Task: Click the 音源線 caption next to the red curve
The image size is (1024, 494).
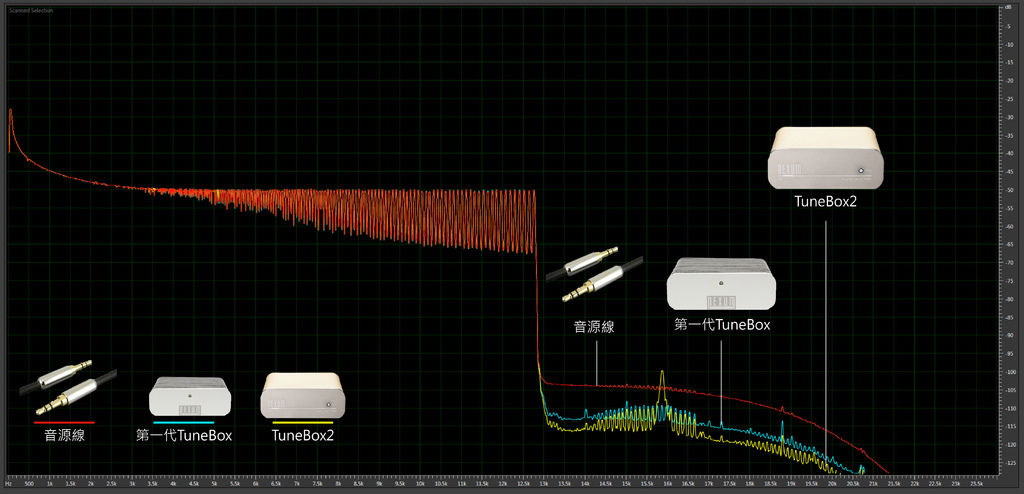Action: (x=594, y=327)
